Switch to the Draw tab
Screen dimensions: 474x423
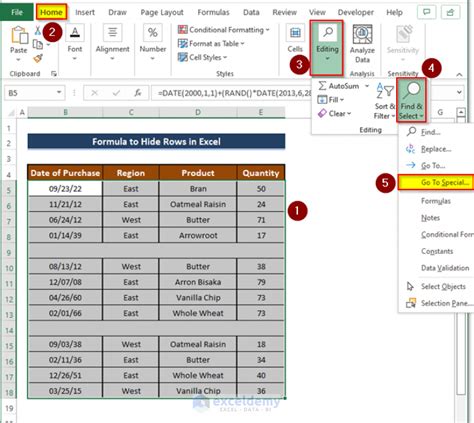pyautogui.click(x=117, y=12)
